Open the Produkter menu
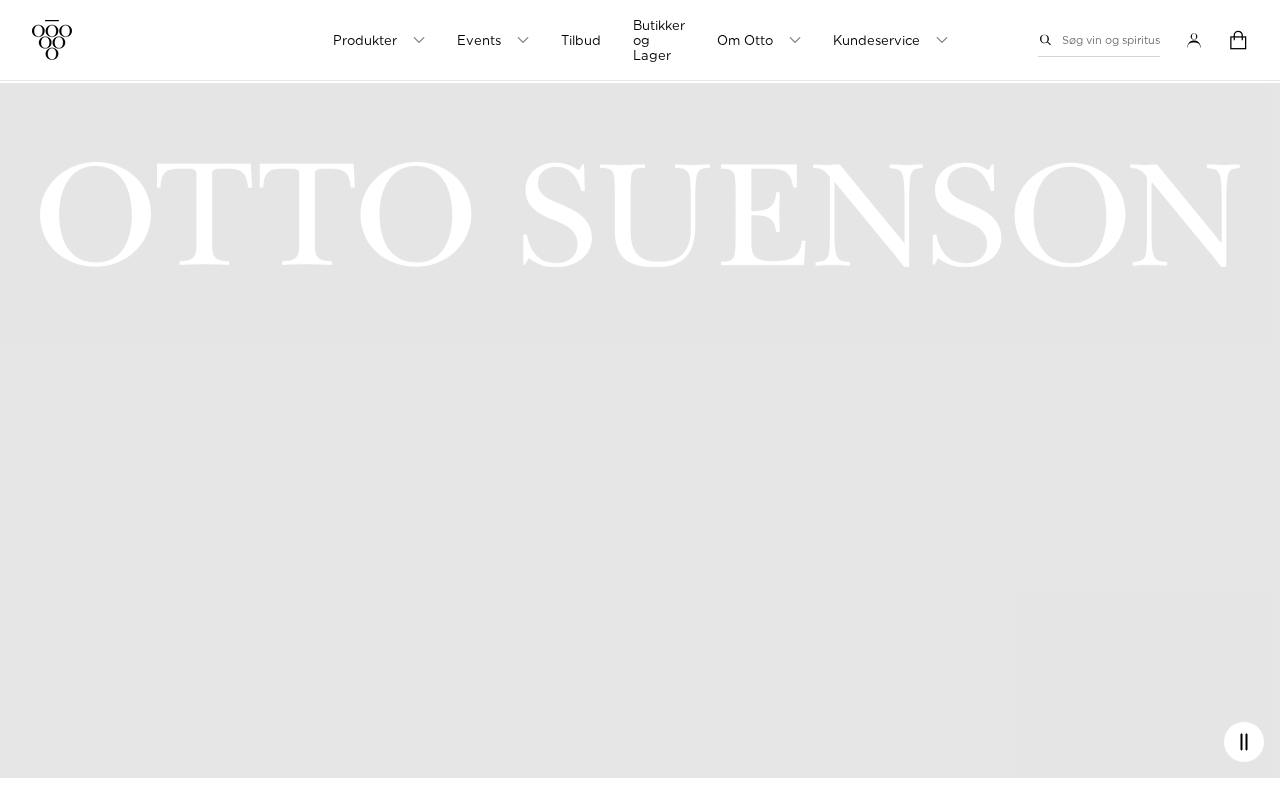The image size is (1280, 800). click(365, 40)
